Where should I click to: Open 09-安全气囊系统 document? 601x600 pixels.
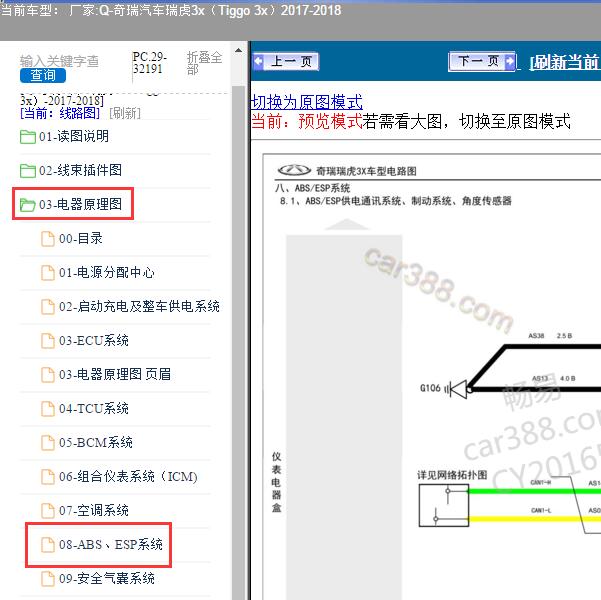click(x=107, y=578)
